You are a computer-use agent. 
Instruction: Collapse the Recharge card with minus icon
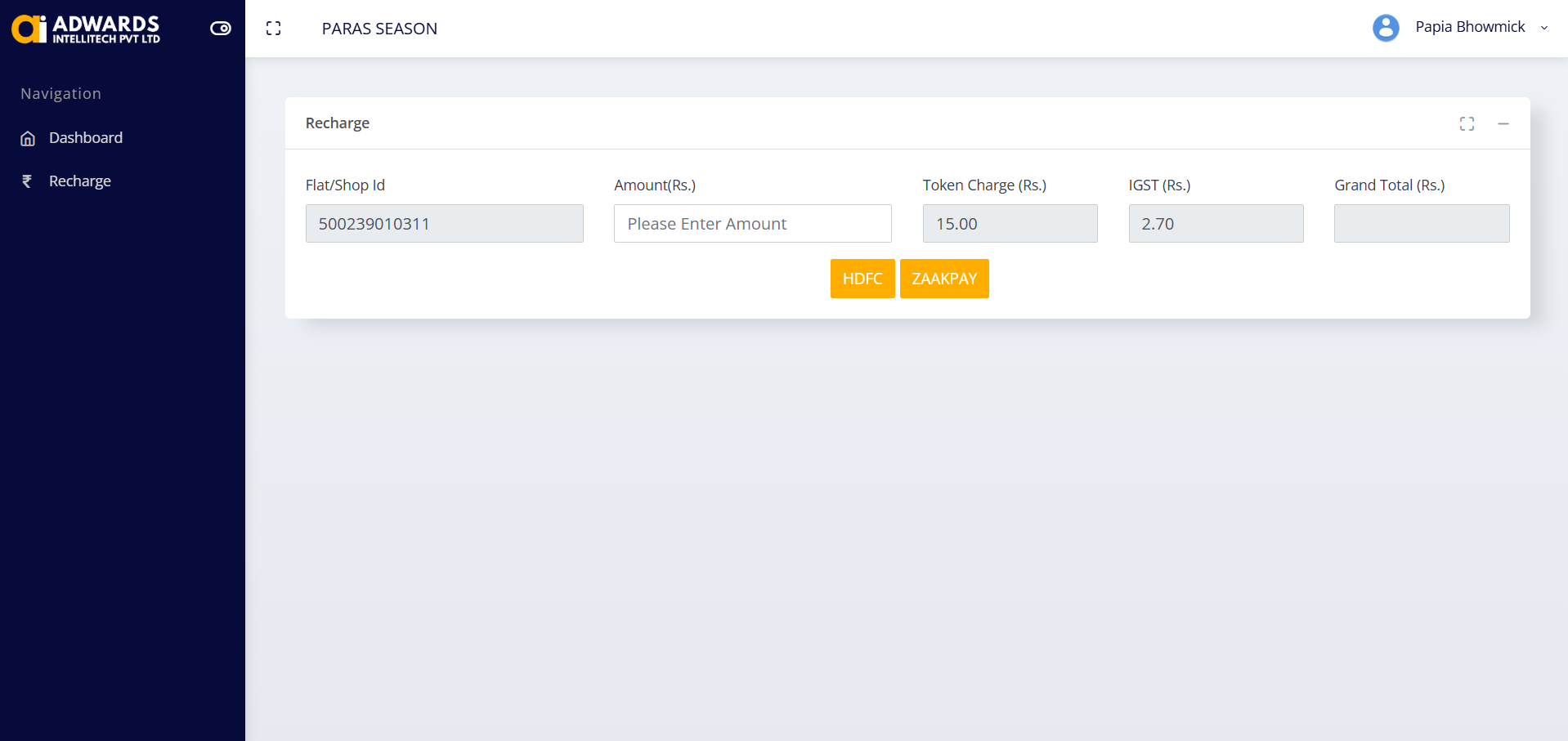(x=1503, y=123)
